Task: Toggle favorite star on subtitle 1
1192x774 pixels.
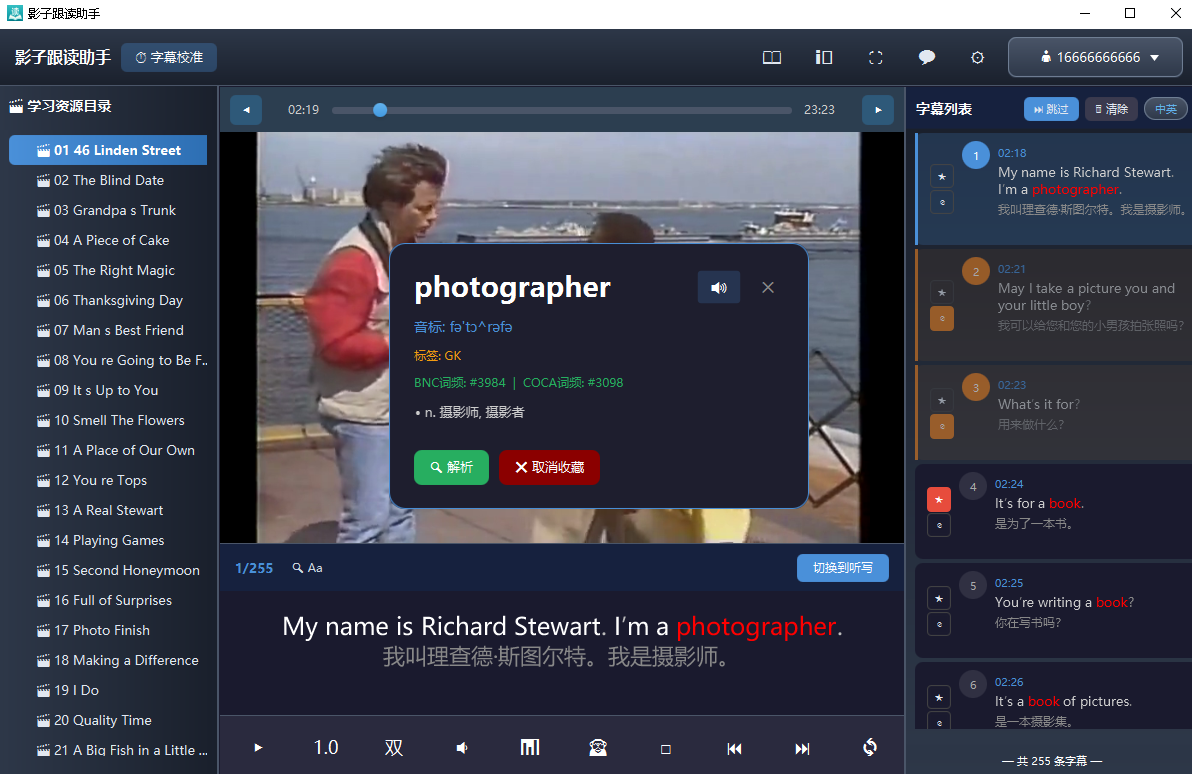Action: [x=942, y=176]
